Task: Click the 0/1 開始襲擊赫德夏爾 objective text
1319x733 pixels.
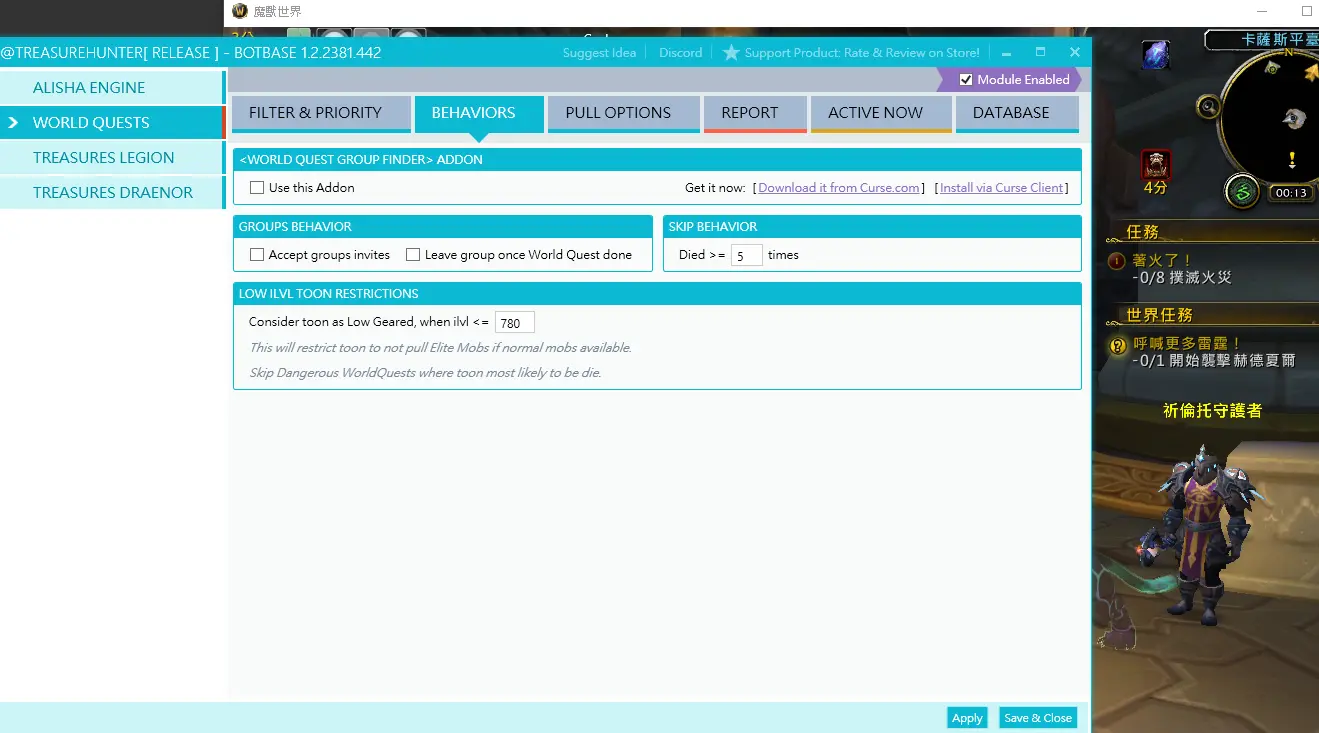Action: (x=1214, y=361)
